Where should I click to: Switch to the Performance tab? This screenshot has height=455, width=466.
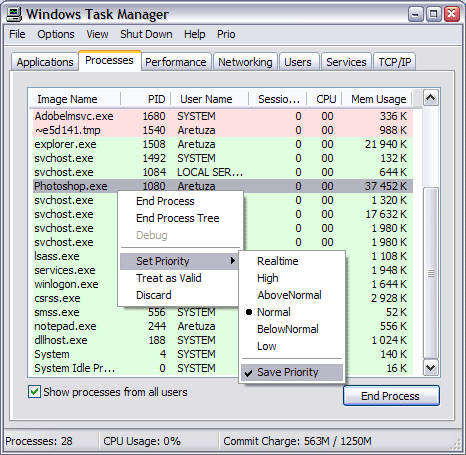[x=176, y=62]
